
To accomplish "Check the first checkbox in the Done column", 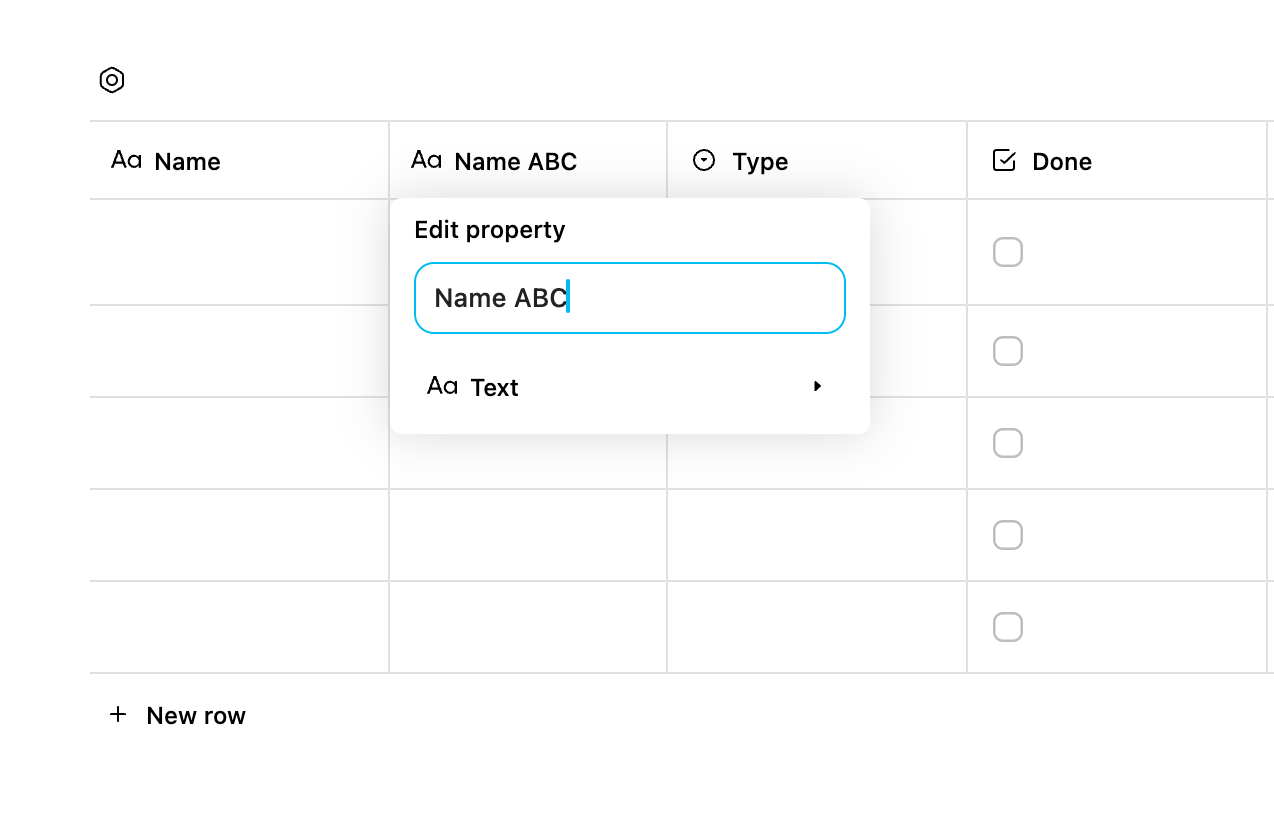I will [x=1007, y=252].
